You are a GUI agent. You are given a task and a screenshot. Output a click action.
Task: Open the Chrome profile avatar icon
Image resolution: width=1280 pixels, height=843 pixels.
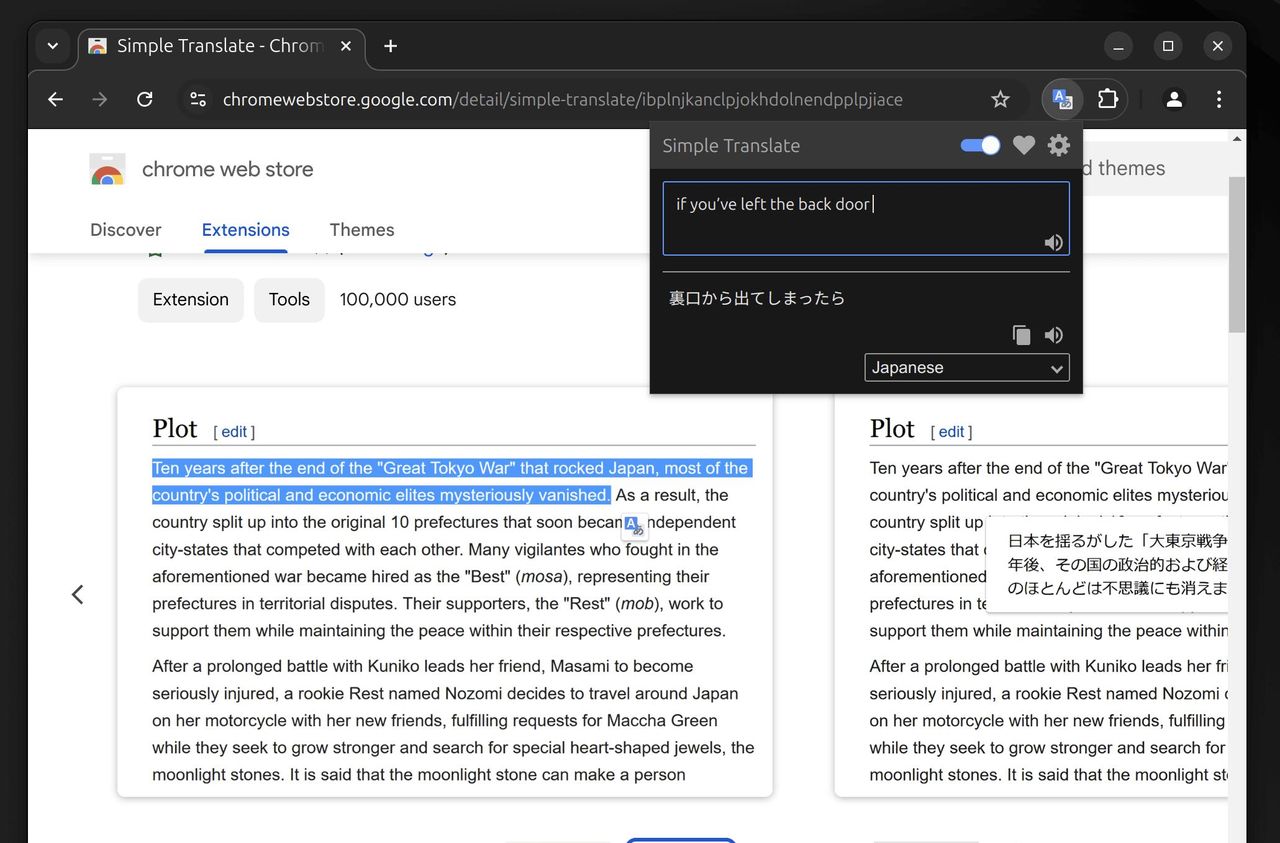coord(1174,99)
